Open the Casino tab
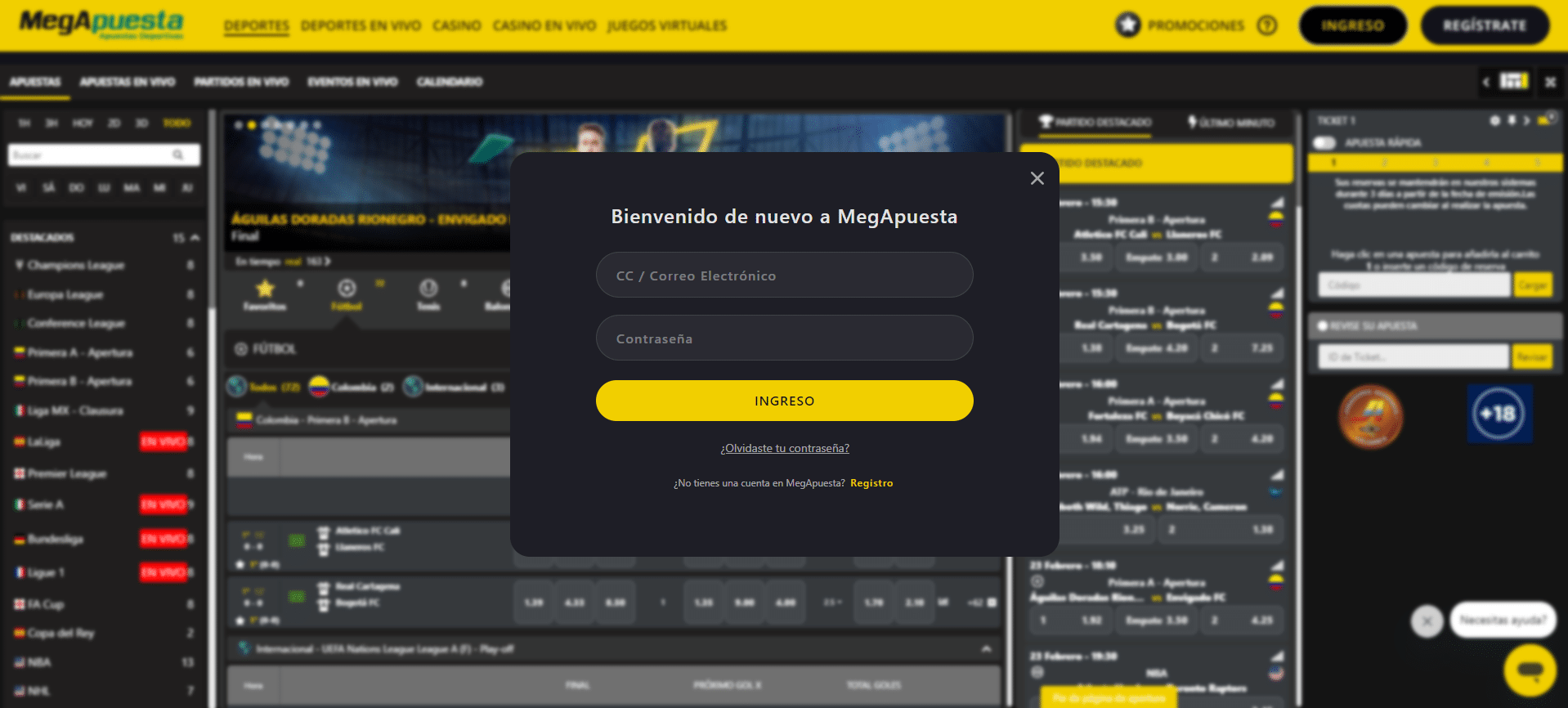The image size is (1568, 708). pos(457,25)
